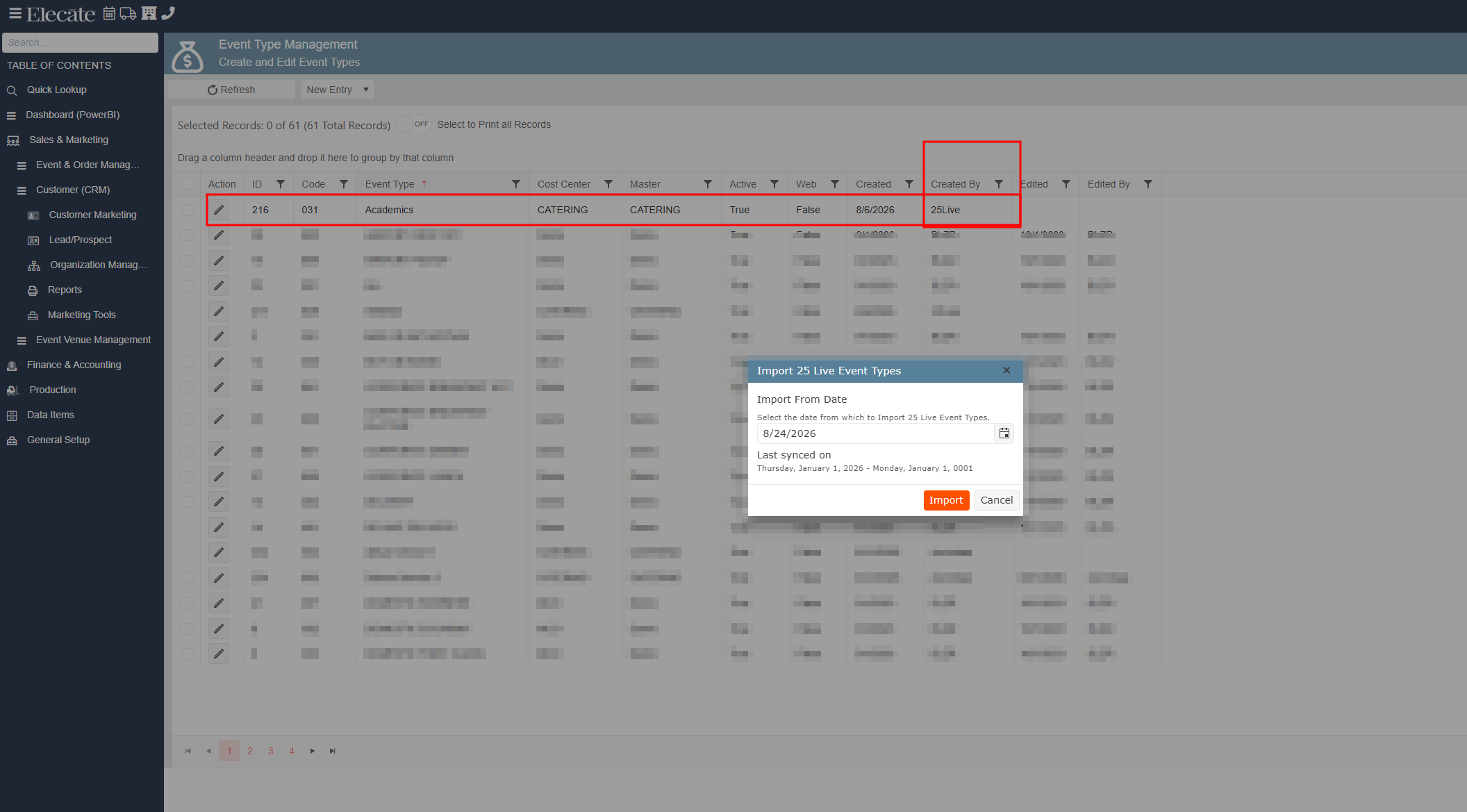Click the phone icon in the top bar
This screenshot has height=812, width=1467.
(x=168, y=13)
